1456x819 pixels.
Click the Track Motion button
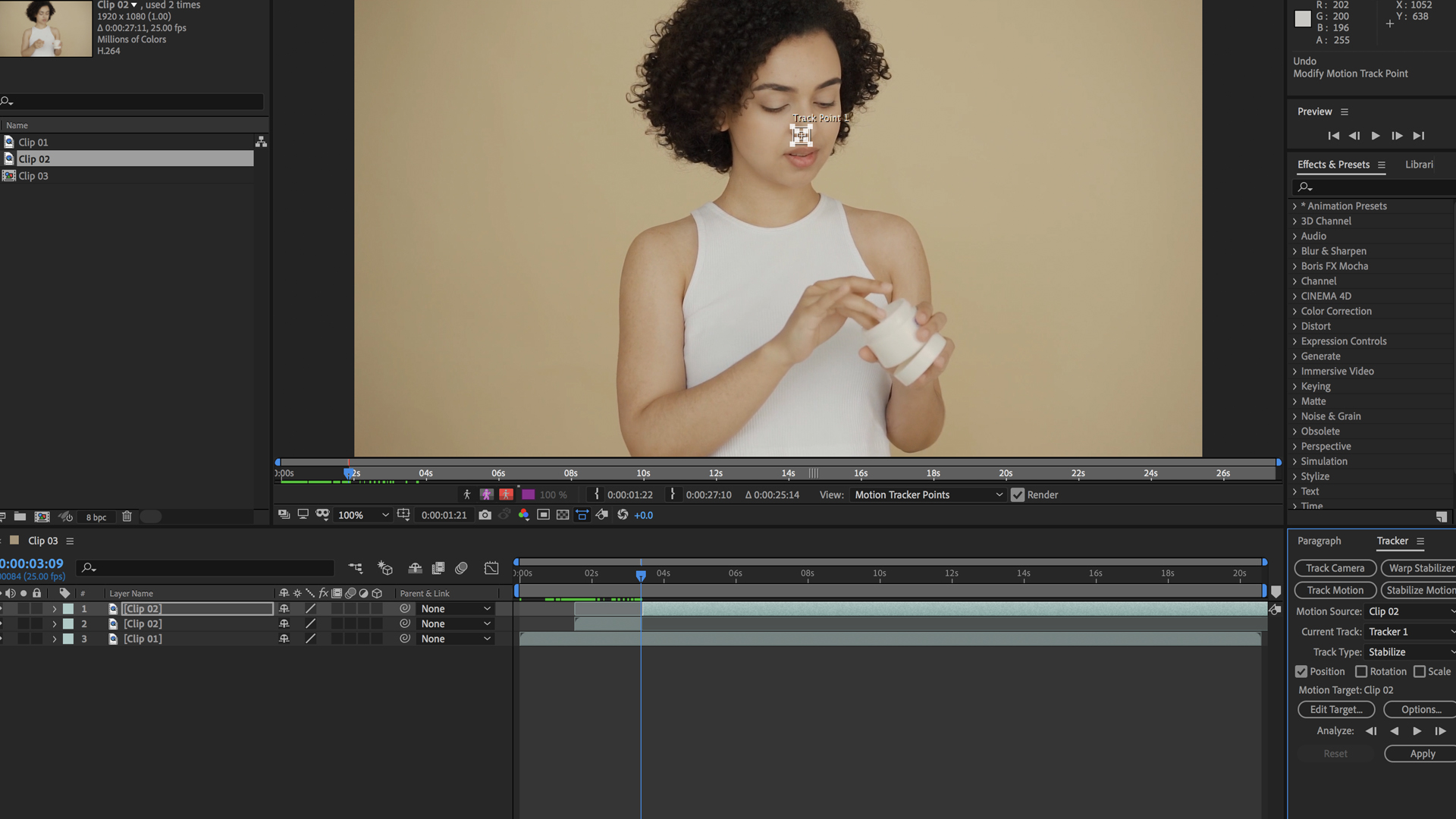1335,590
